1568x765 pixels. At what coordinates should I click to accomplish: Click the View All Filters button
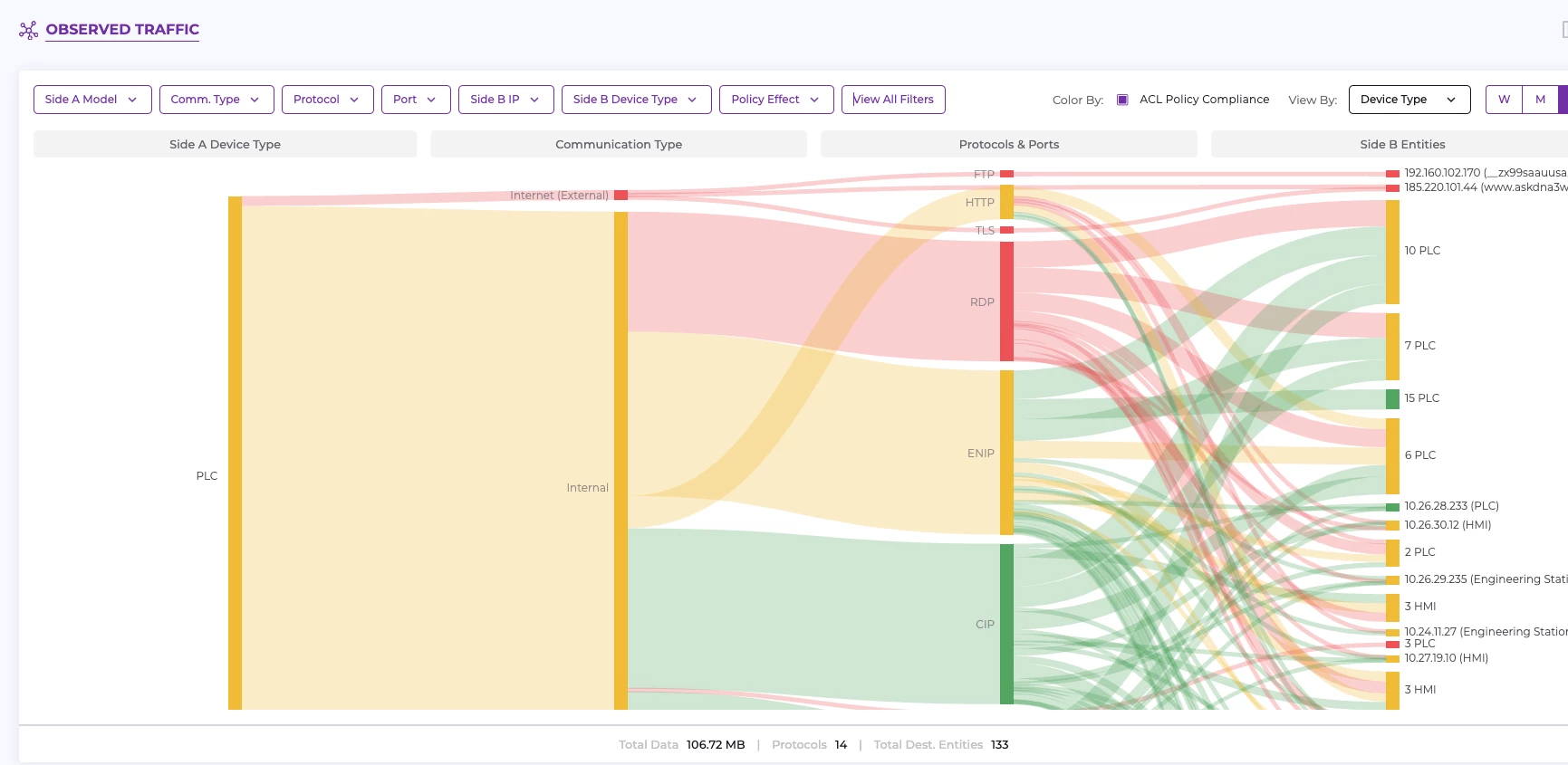(892, 100)
